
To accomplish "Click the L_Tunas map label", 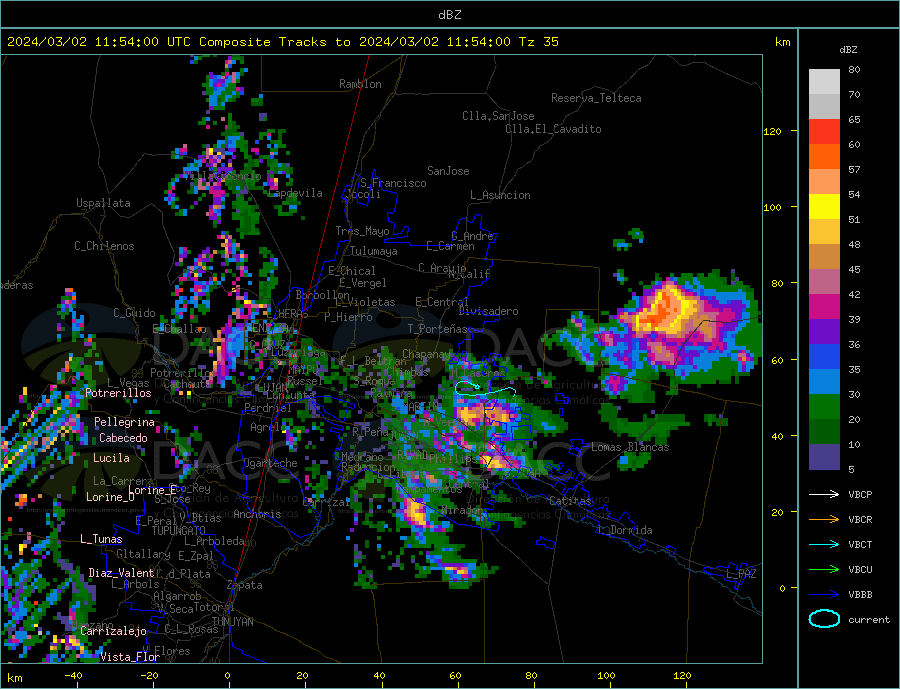I will (101, 539).
